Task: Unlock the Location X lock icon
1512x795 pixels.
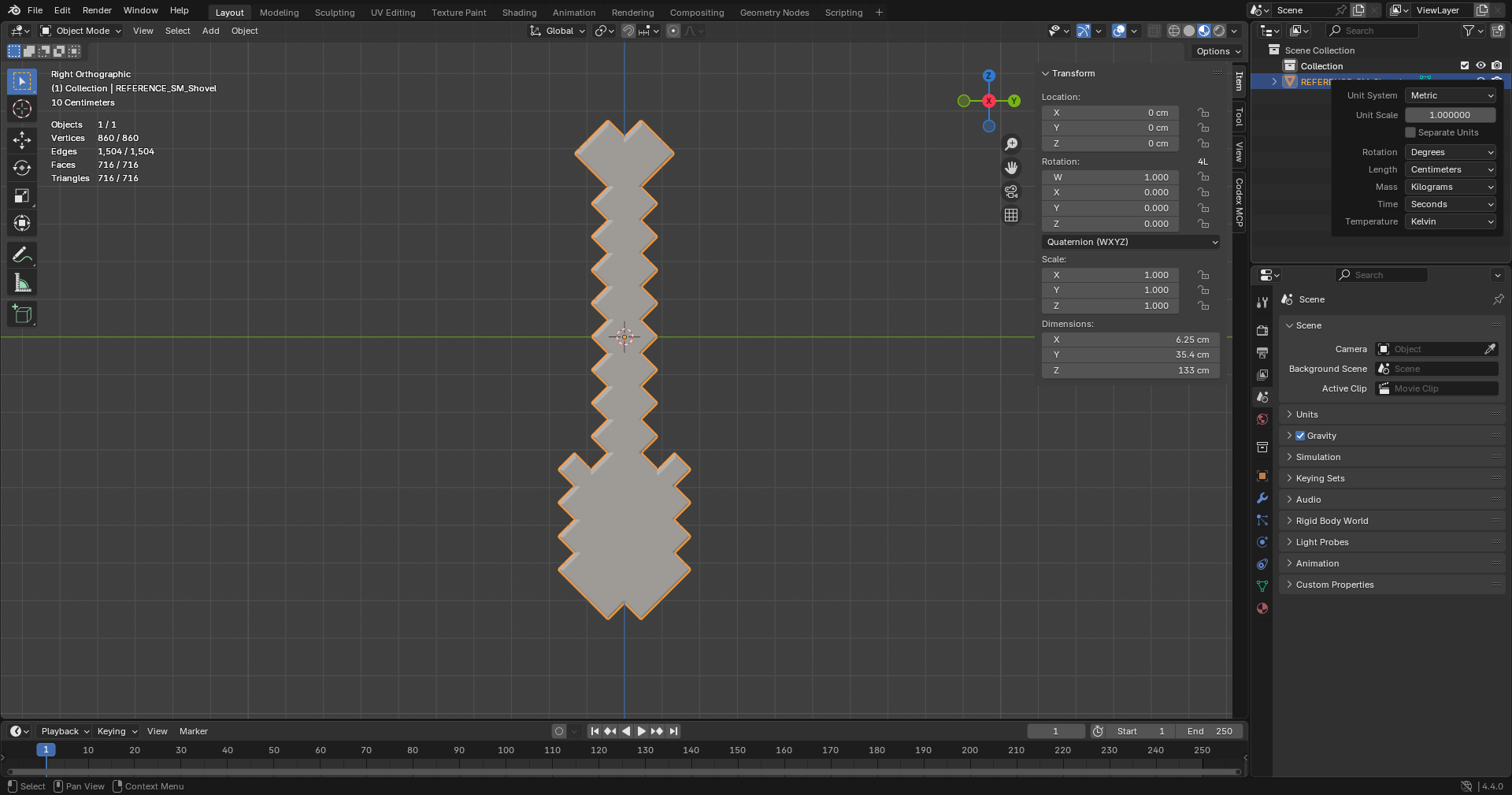Action: [1203, 113]
